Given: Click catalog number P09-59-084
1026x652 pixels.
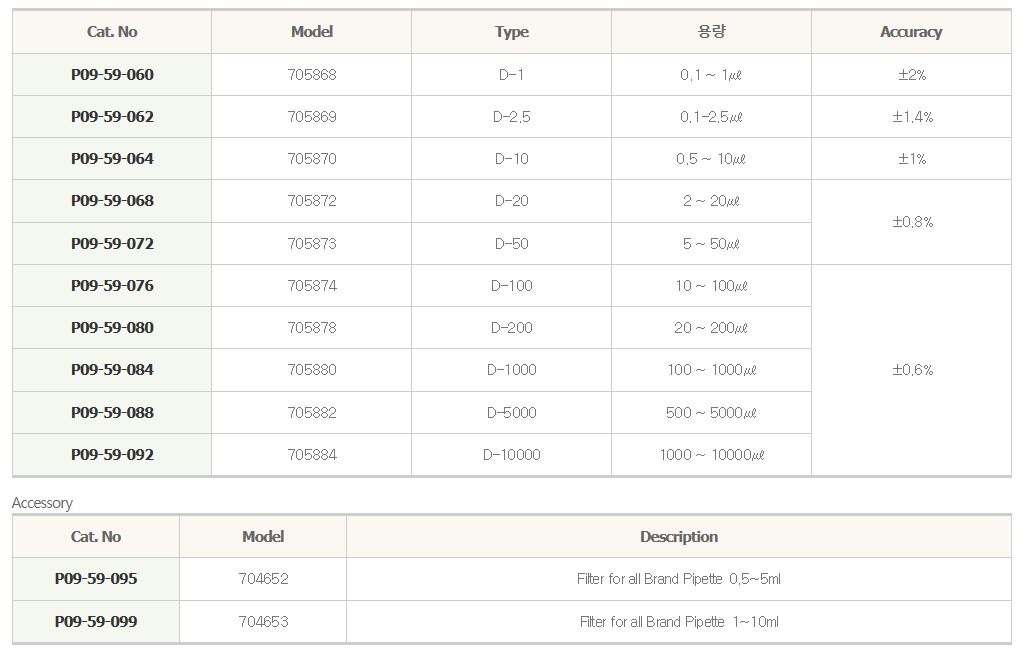Looking at the screenshot, I should click(112, 370).
